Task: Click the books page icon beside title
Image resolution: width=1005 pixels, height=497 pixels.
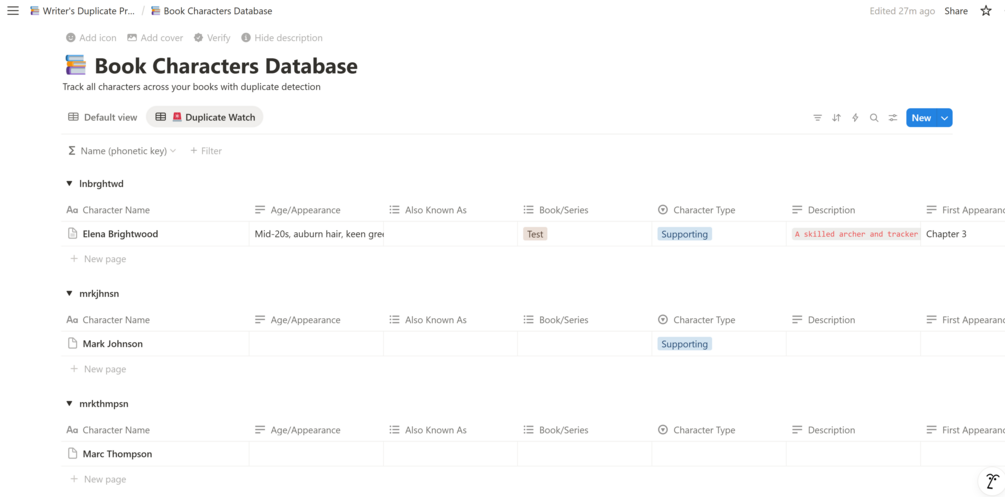Action: [76, 66]
